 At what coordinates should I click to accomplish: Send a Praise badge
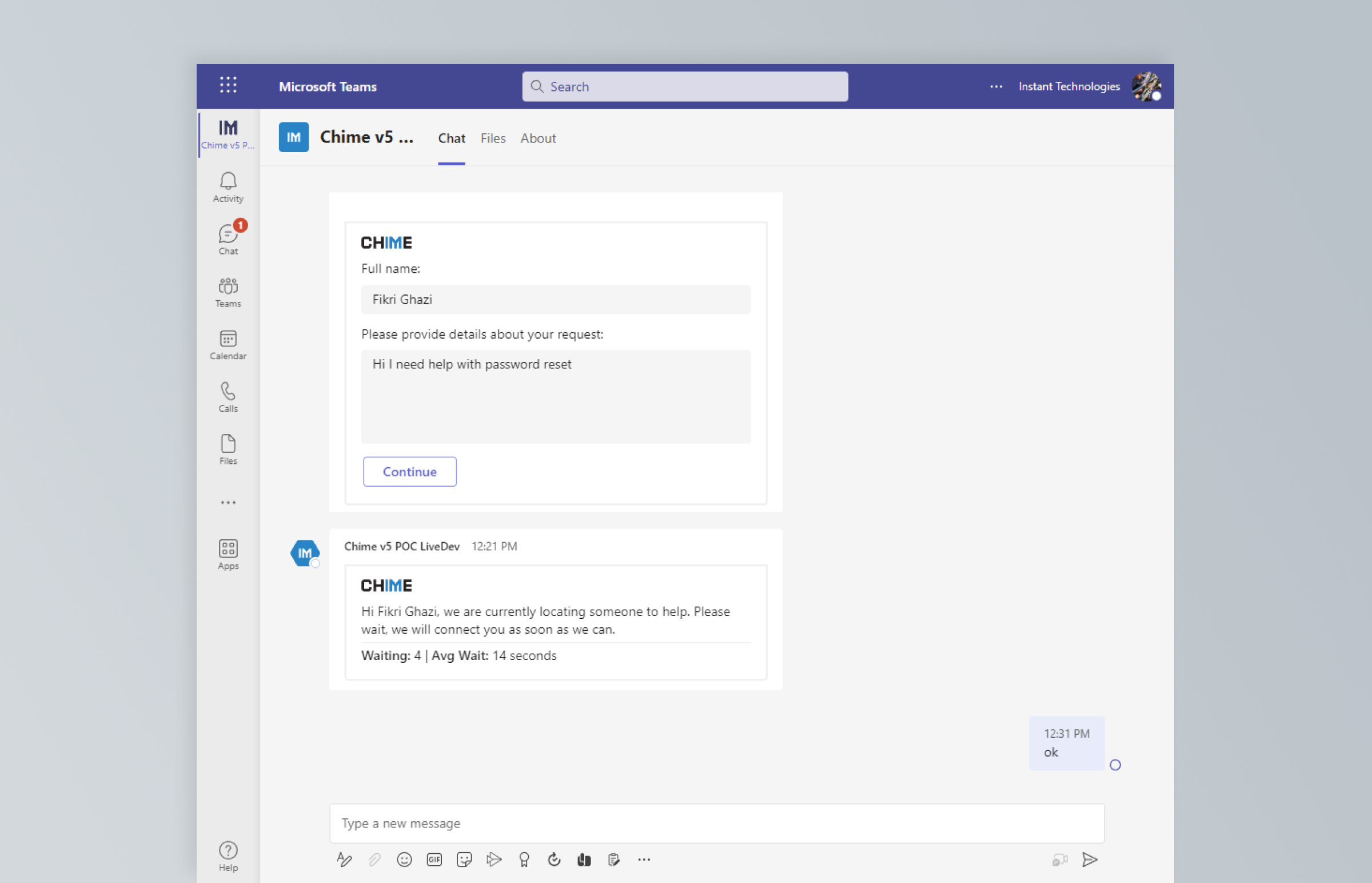pyautogui.click(x=523, y=859)
